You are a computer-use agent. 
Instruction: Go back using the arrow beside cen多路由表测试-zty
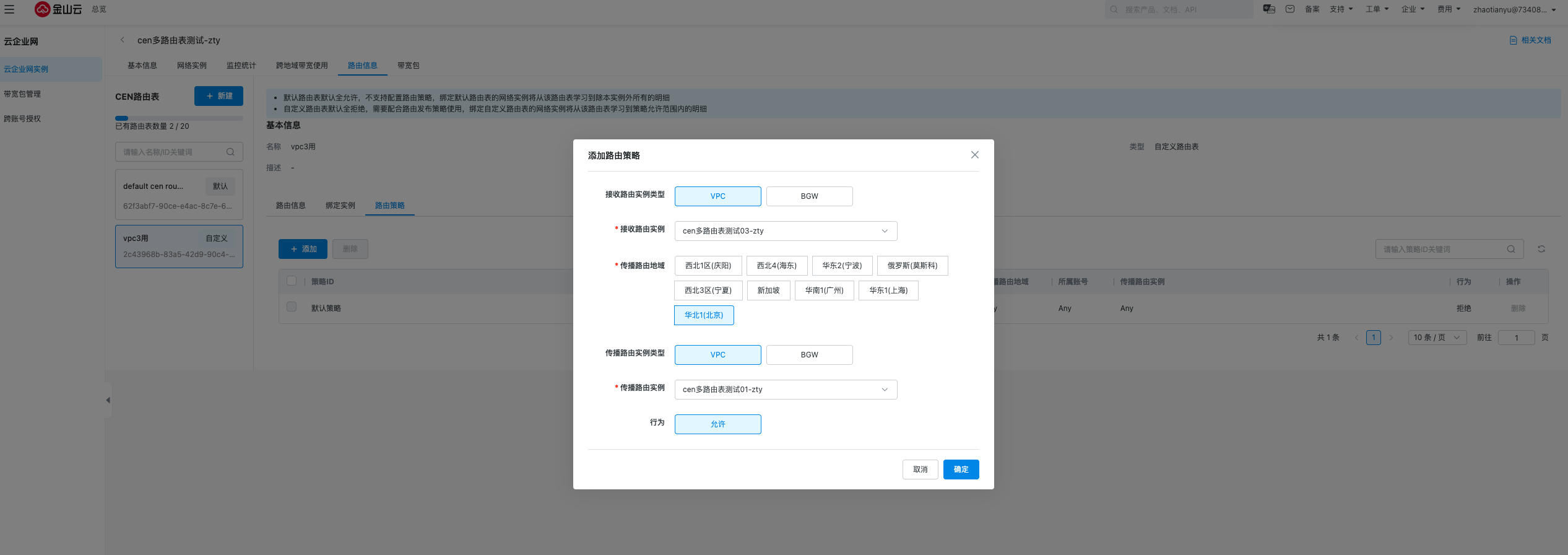(x=123, y=40)
